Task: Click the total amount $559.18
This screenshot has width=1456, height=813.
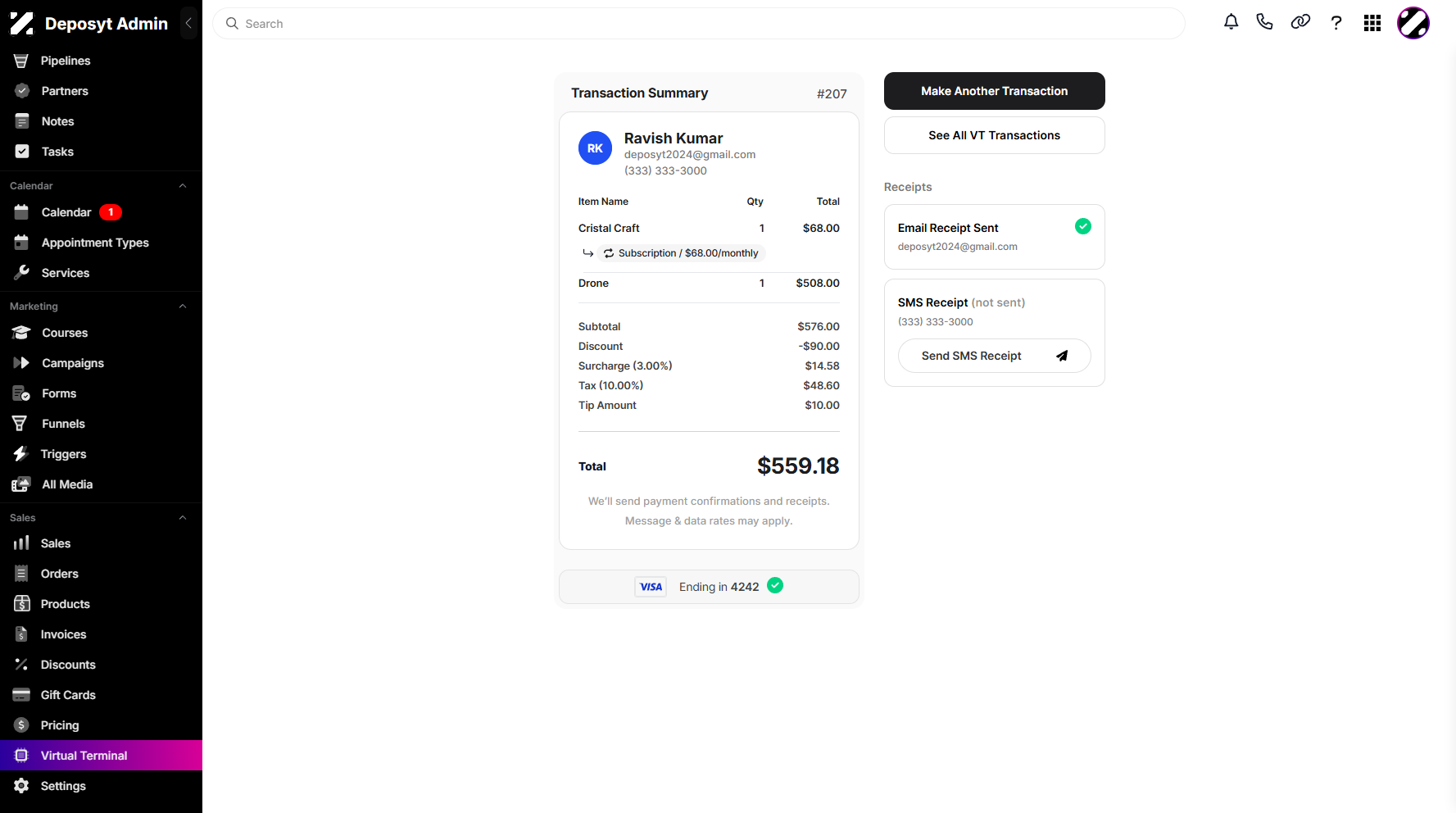Action: 798,466
